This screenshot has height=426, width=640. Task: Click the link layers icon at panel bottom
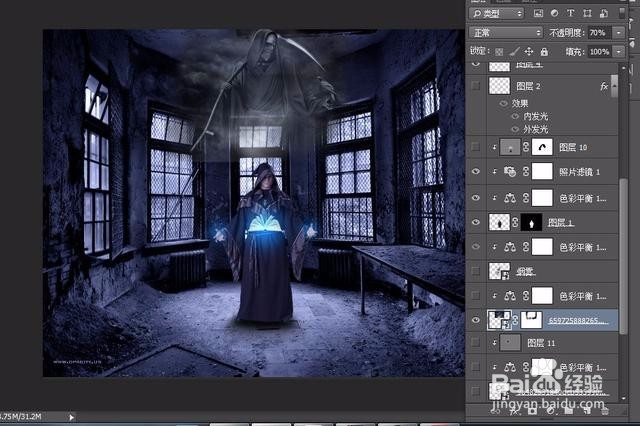tap(496, 411)
